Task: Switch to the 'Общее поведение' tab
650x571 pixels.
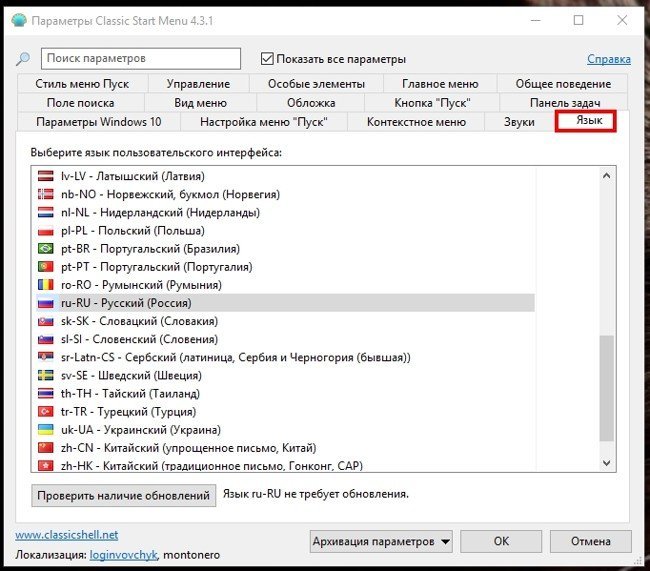Action: 563,84
